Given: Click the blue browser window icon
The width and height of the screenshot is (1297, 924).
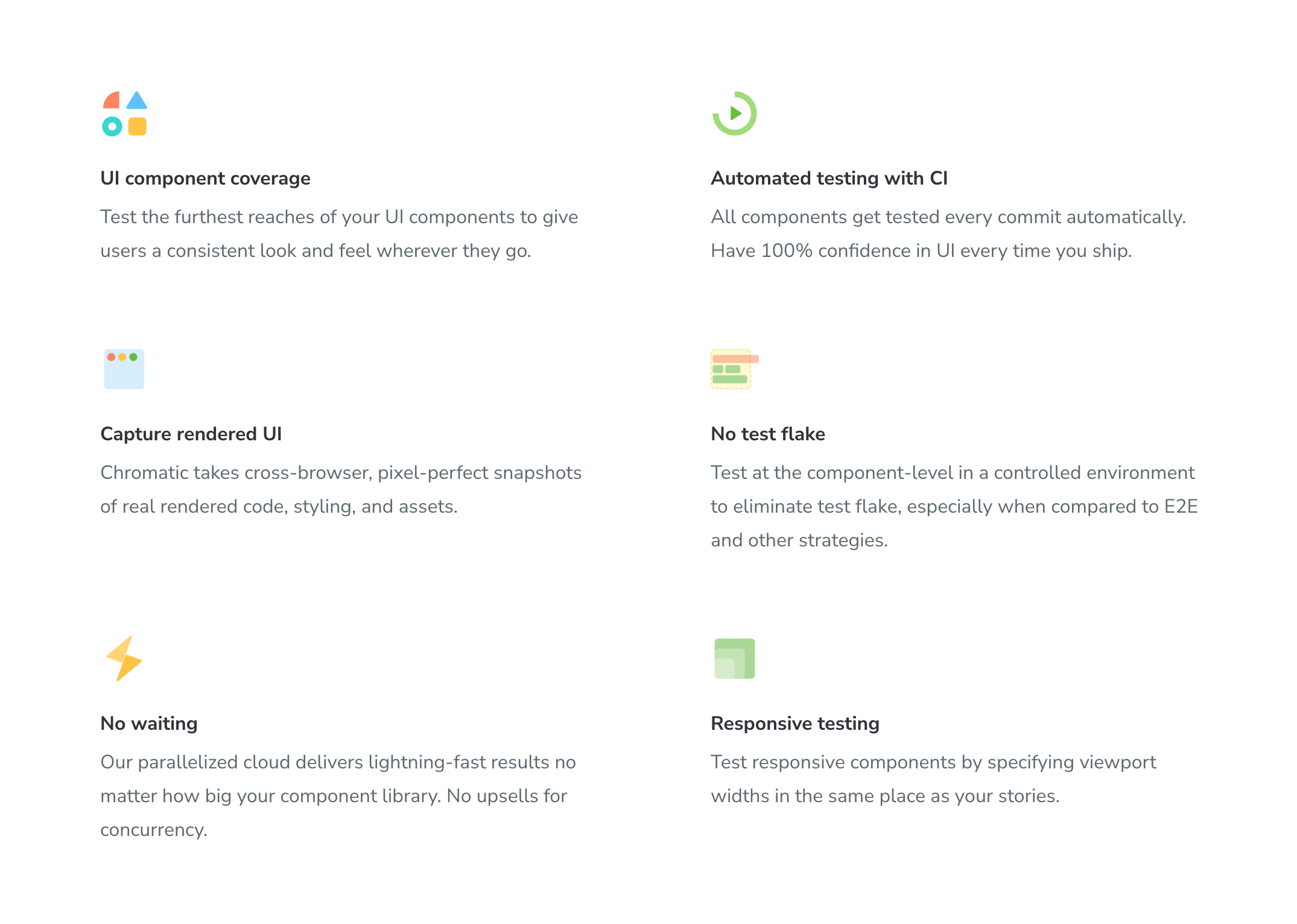Looking at the screenshot, I should point(124,369).
